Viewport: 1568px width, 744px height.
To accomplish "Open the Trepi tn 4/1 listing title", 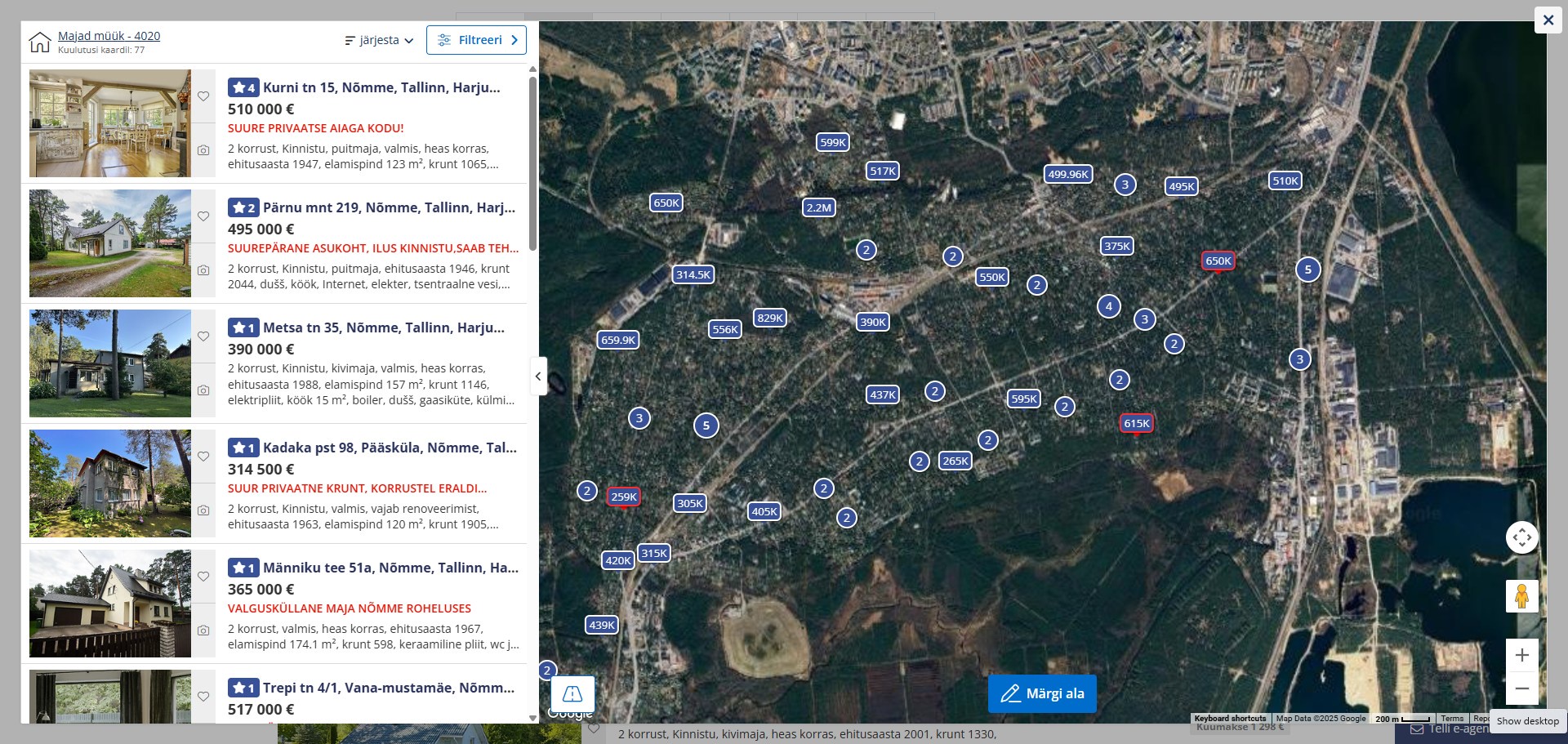I will click(389, 688).
